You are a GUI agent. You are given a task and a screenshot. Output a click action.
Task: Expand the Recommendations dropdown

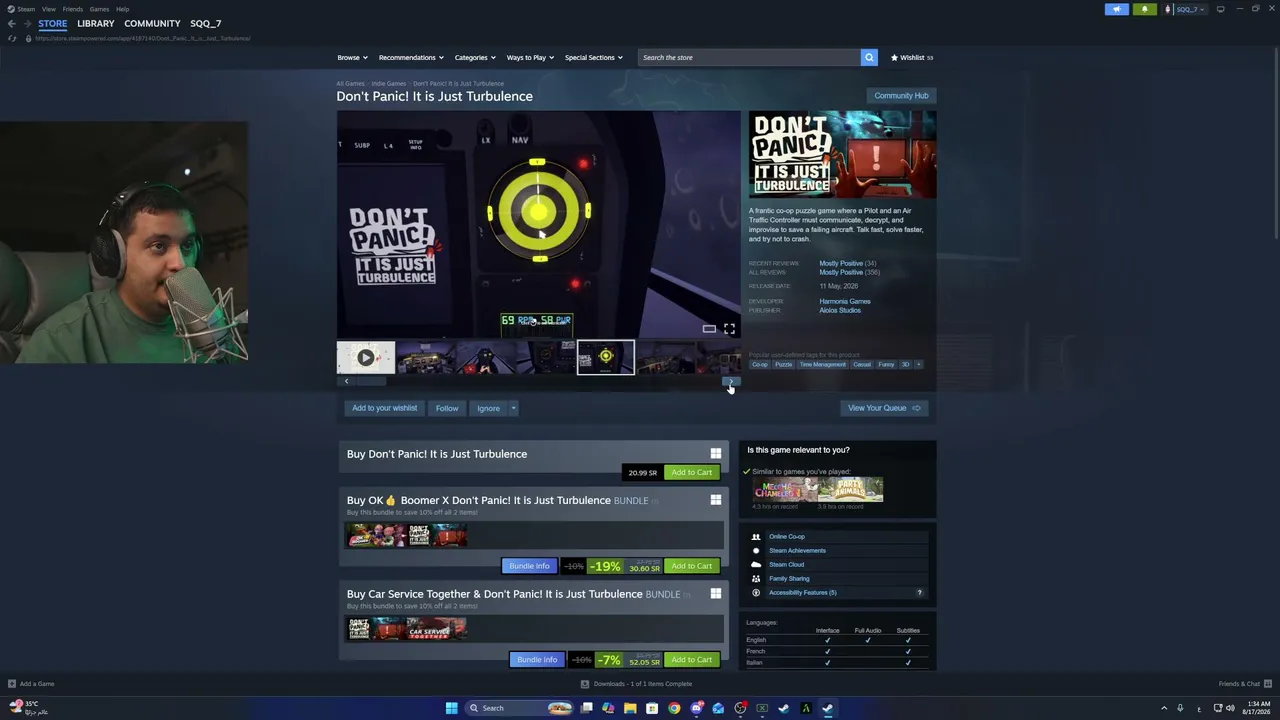[411, 57]
